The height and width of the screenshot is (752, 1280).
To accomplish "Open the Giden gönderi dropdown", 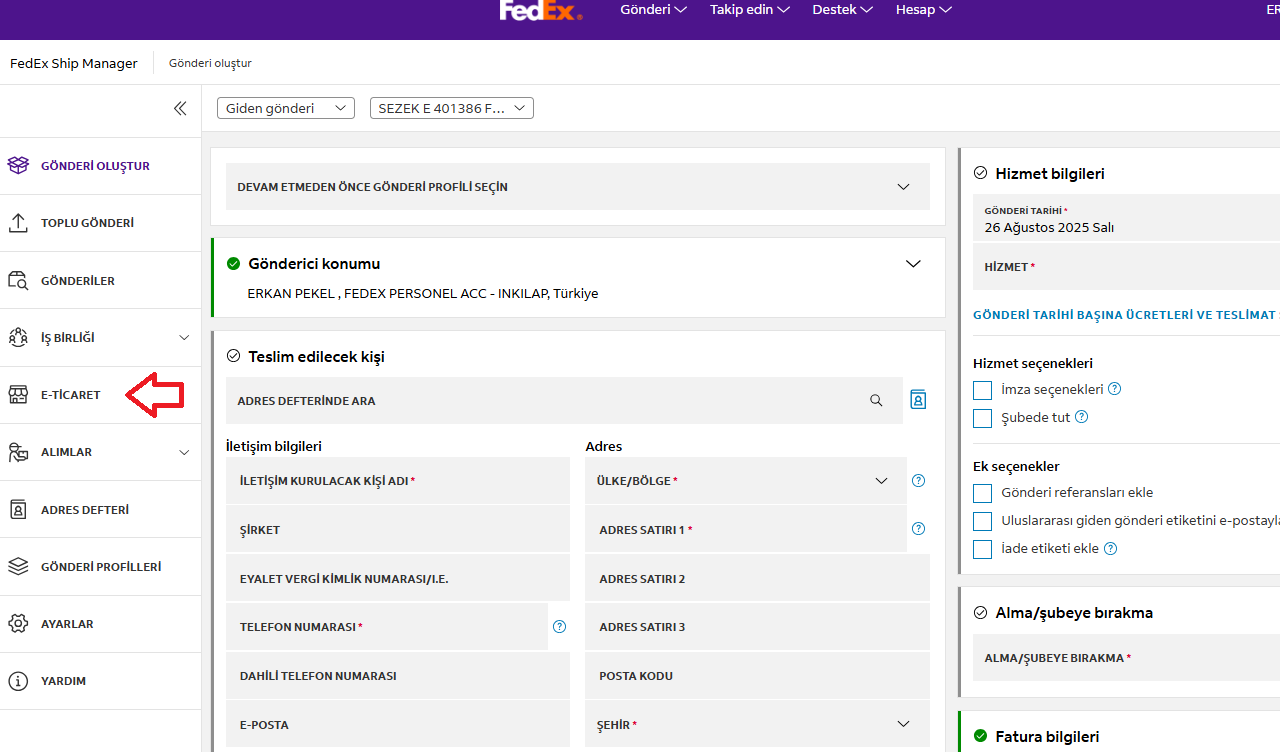I will [x=285, y=108].
